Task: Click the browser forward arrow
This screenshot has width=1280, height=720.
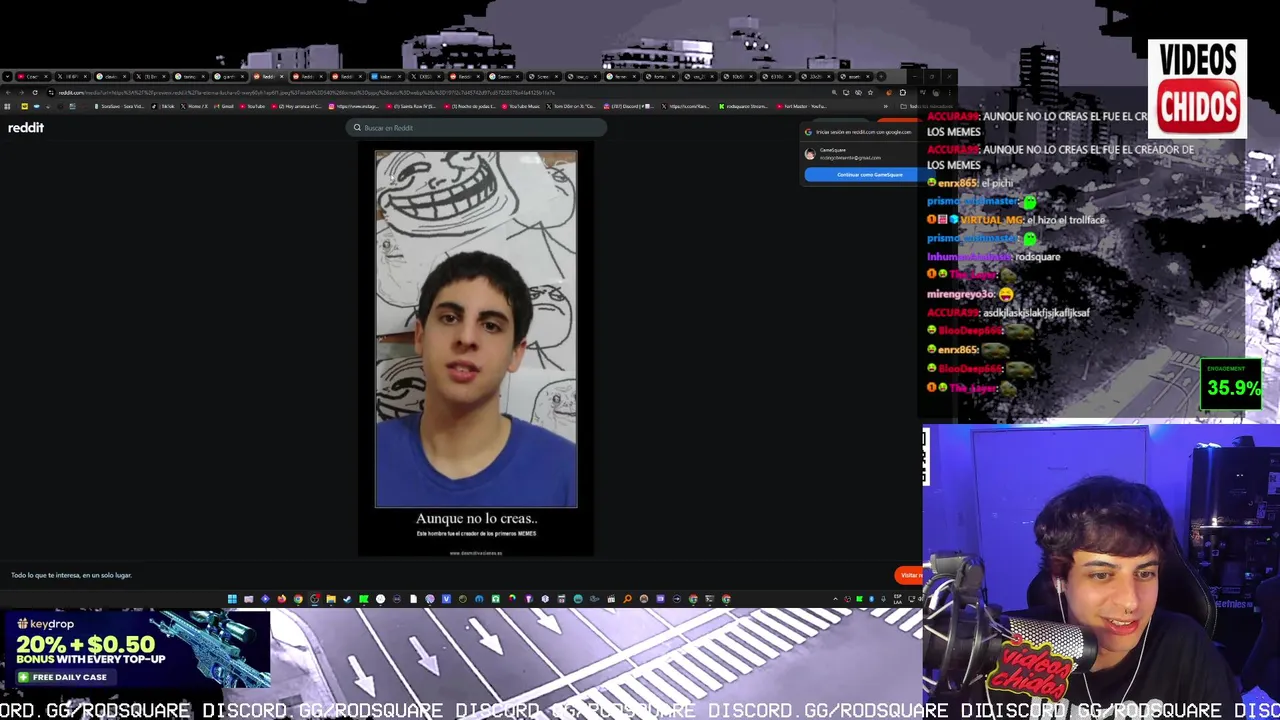Action: tap(21, 92)
